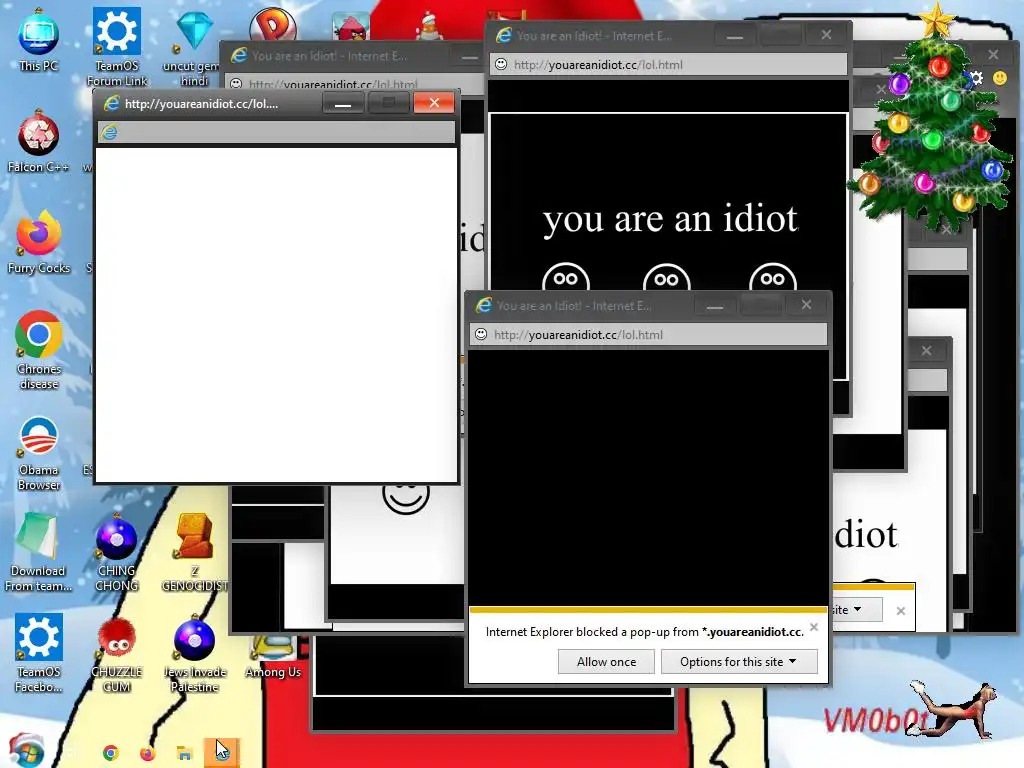Expand the partially hidden 'site' dropdown in the background window
This screenshot has width=1024, height=768.
(857, 609)
